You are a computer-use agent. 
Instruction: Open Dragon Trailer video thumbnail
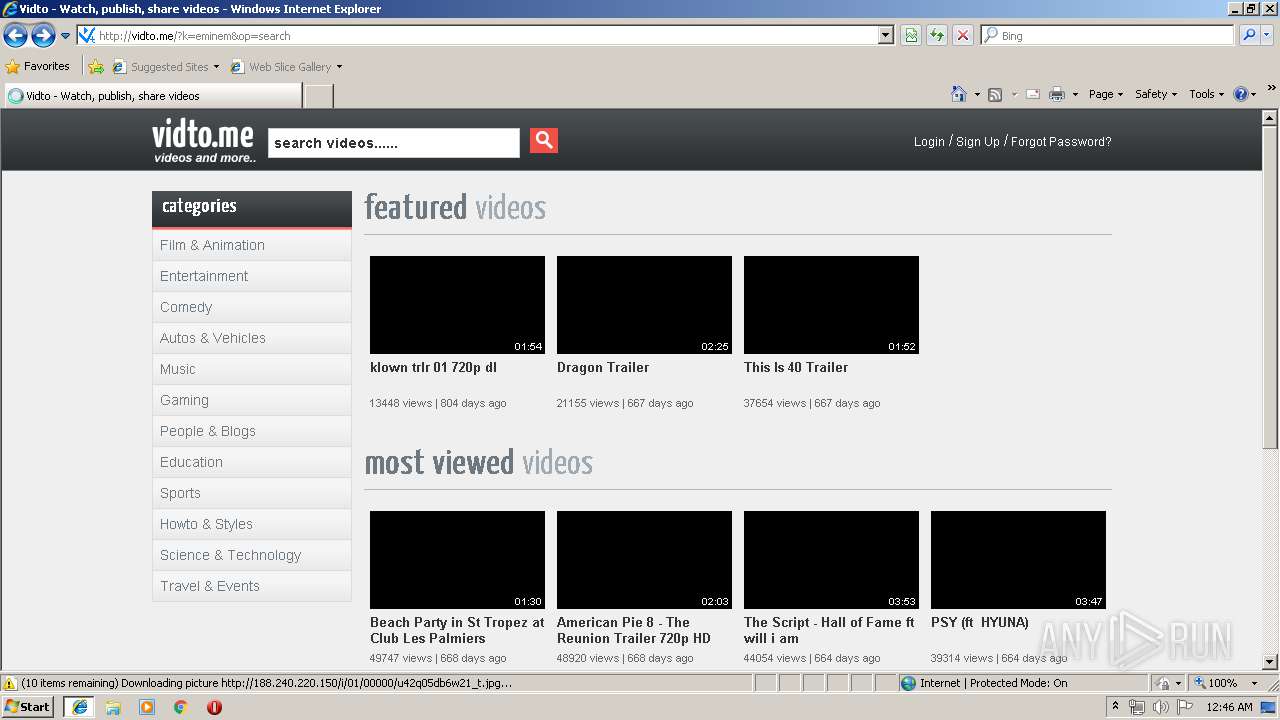pos(644,305)
